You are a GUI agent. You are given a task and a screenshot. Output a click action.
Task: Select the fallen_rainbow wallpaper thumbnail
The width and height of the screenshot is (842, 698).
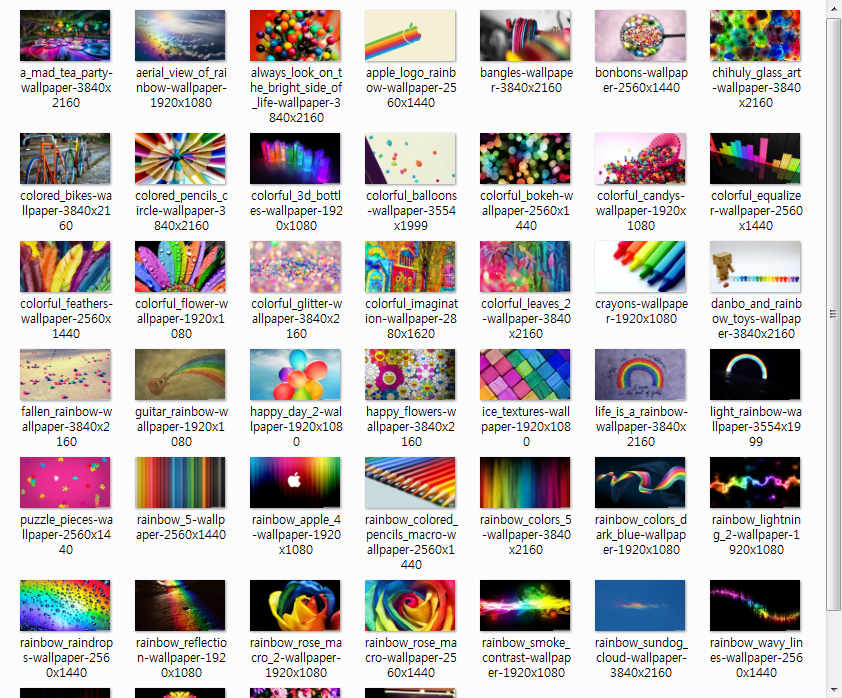(x=65, y=374)
